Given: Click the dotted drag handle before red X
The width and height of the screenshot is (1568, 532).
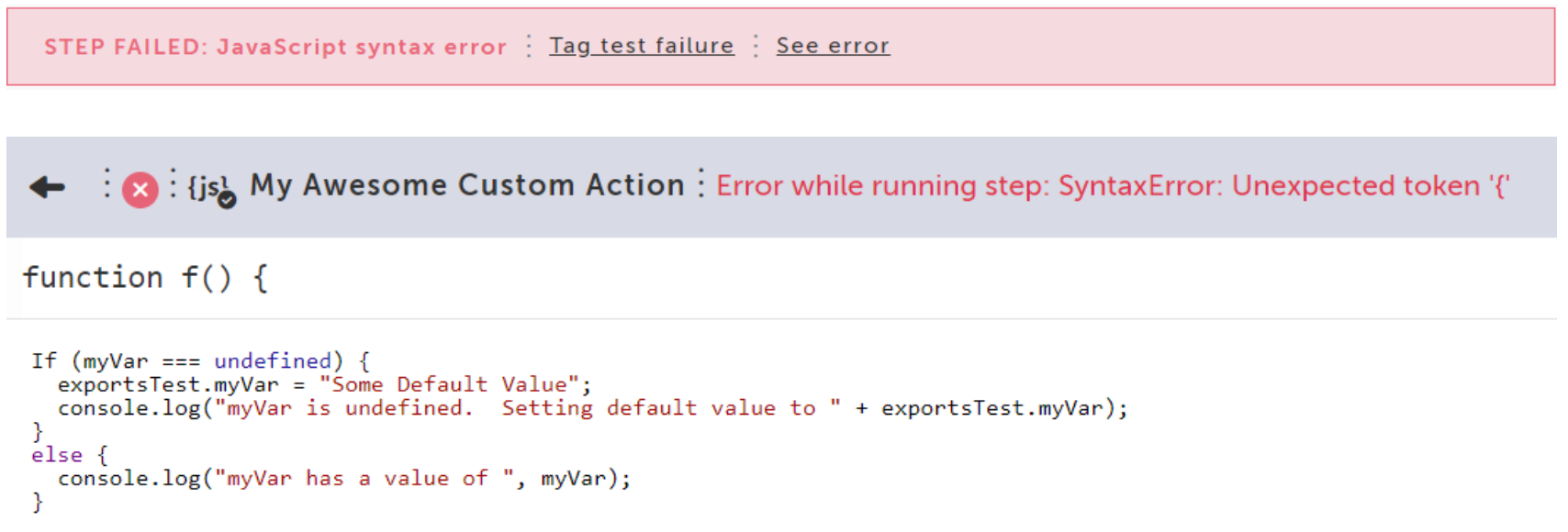Looking at the screenshot, I should pyautogui.click(x=106, y=183).
